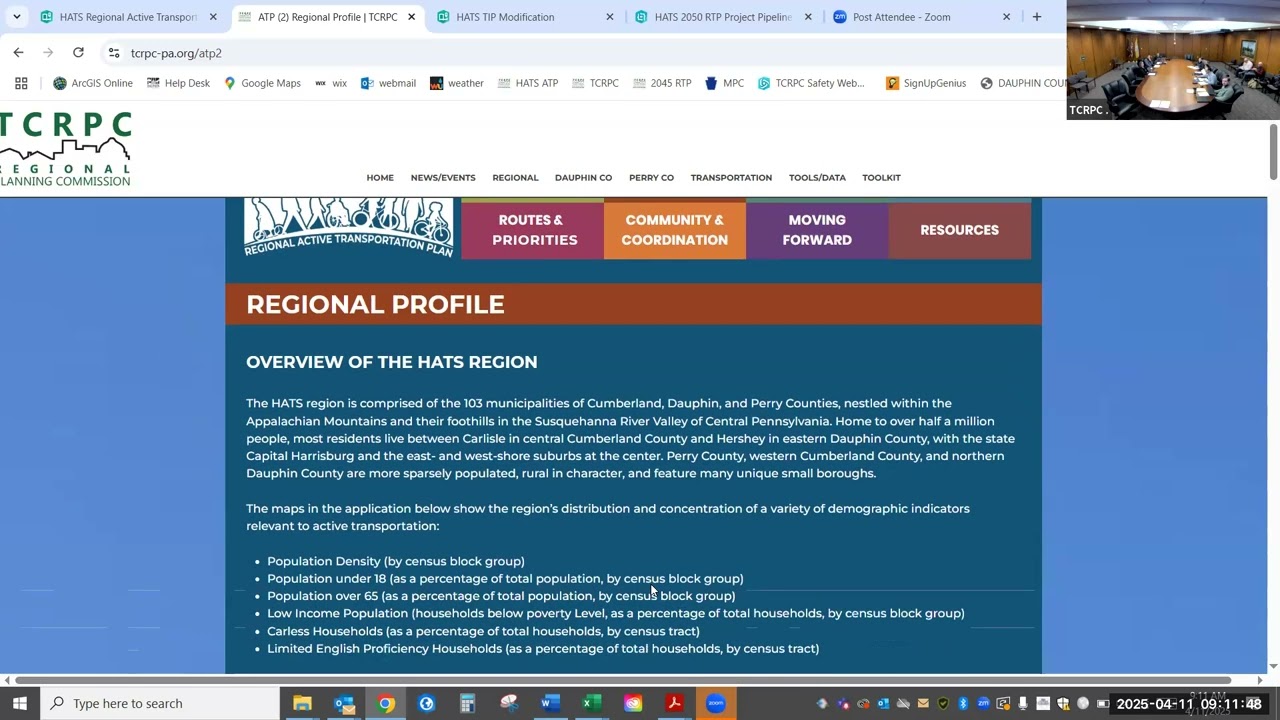Click the Windows taskbar search box
Image resolution: width=1280 pixels, height=720 pixels.
[160, 703]
